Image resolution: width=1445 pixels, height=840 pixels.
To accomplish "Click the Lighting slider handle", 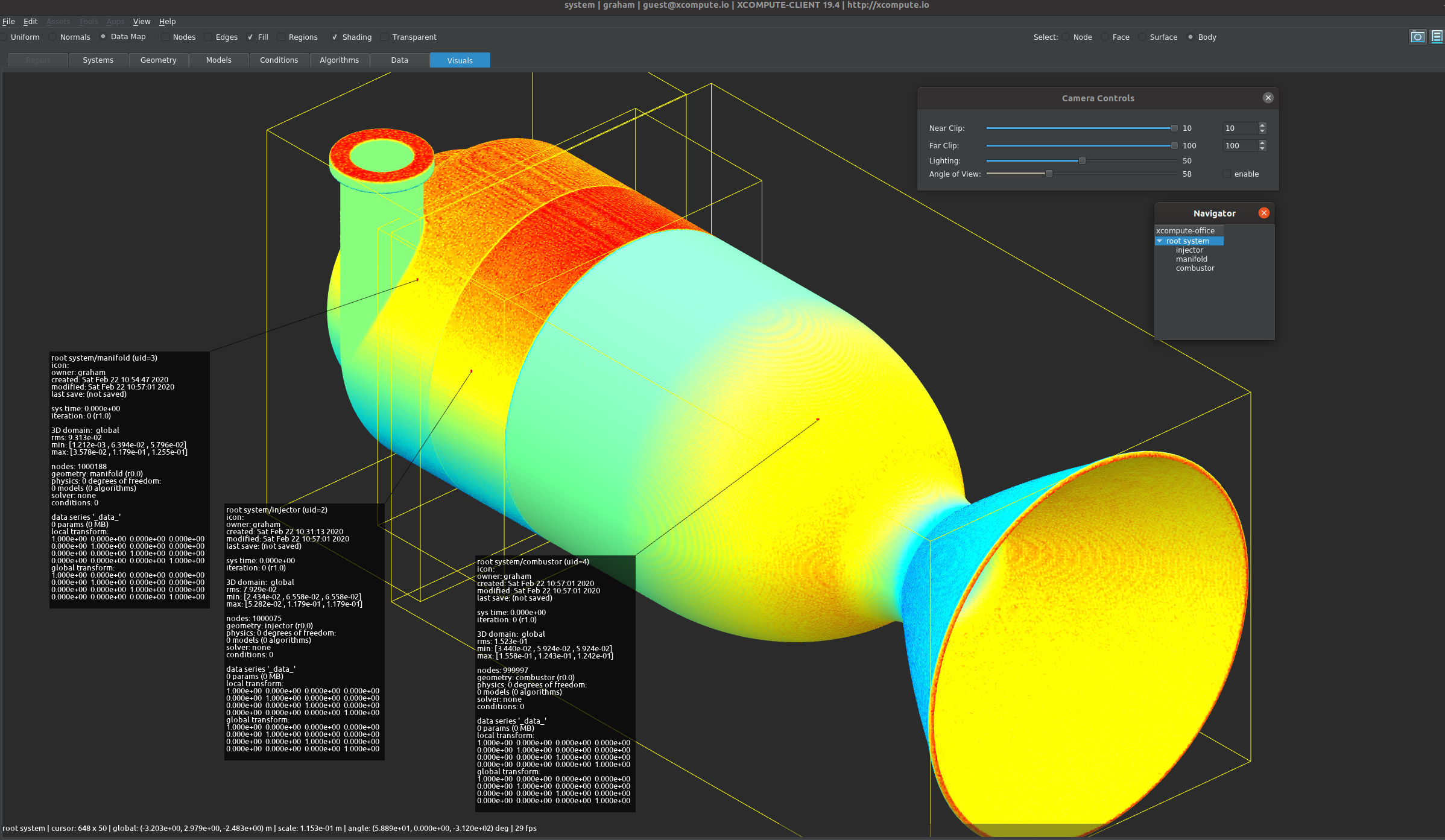I will click(x=1082, y=161).
